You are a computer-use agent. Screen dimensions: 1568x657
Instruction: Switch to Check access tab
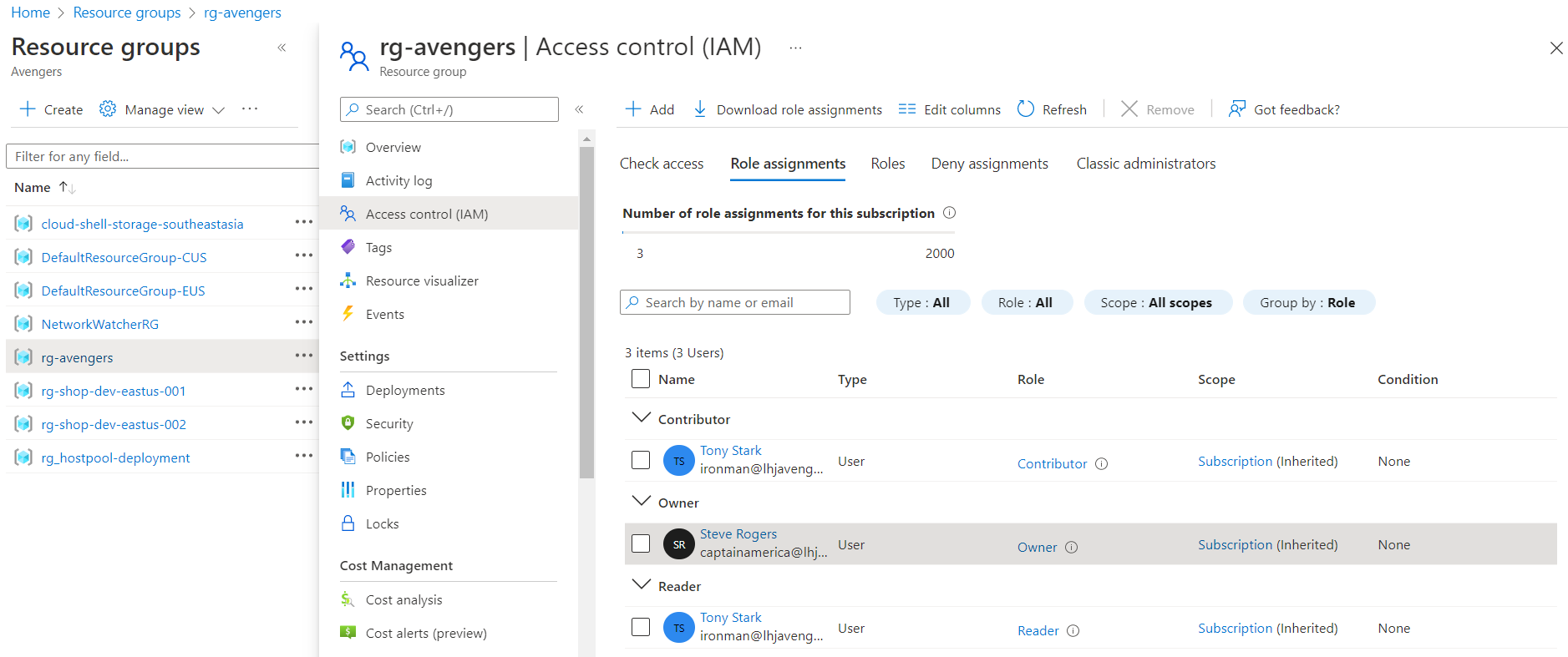(x=662, y=164)
